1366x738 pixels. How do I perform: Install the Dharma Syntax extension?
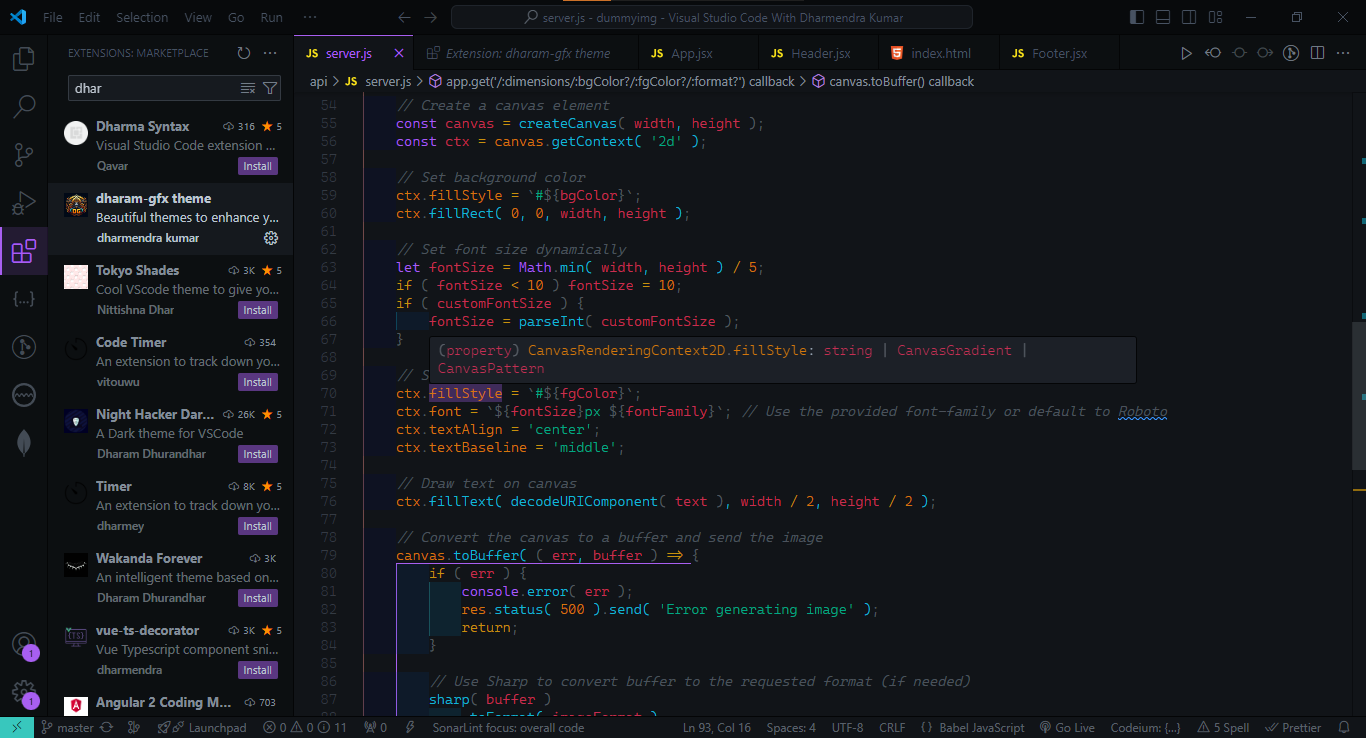[258, 166]
